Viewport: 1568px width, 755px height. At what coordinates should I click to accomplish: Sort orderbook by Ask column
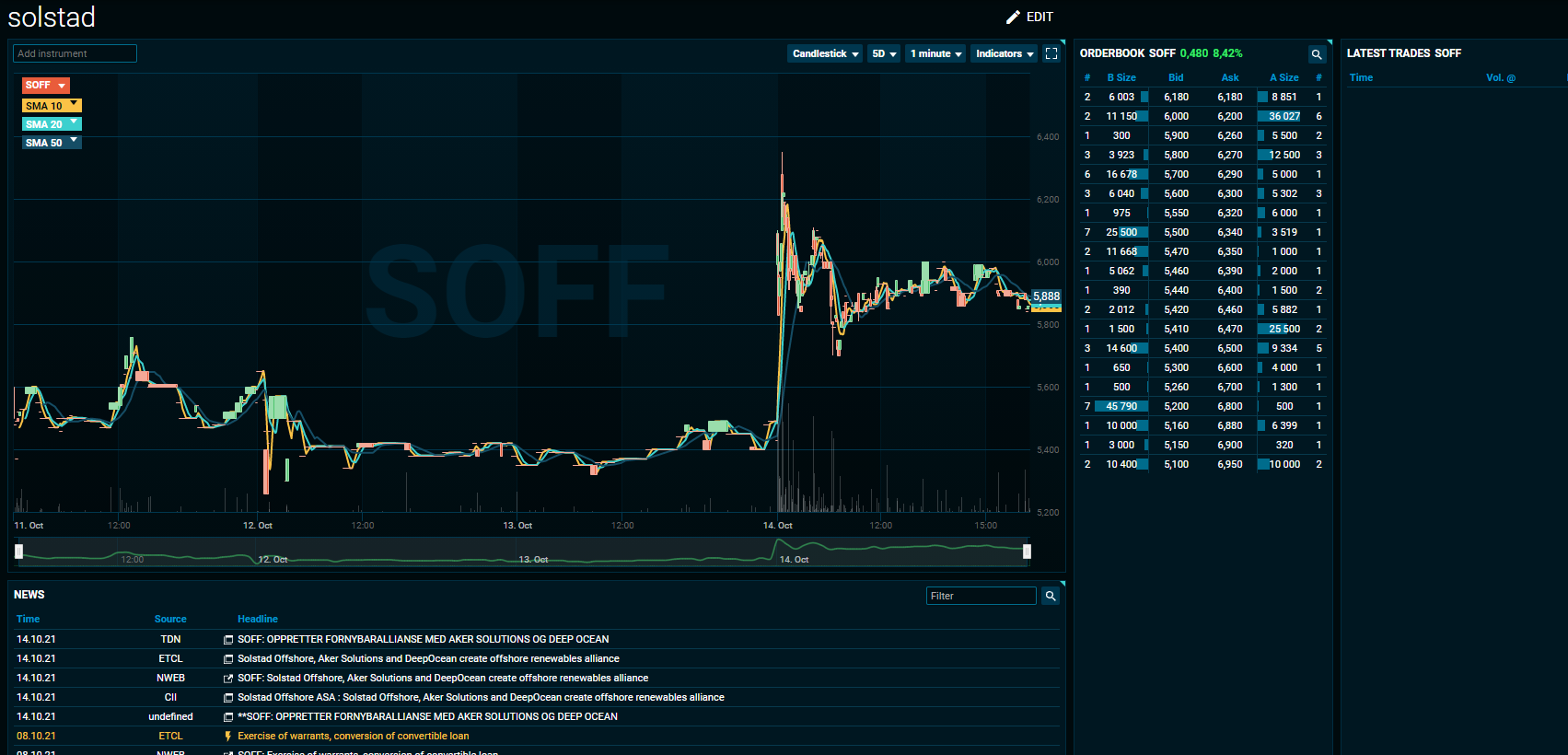1230,77
